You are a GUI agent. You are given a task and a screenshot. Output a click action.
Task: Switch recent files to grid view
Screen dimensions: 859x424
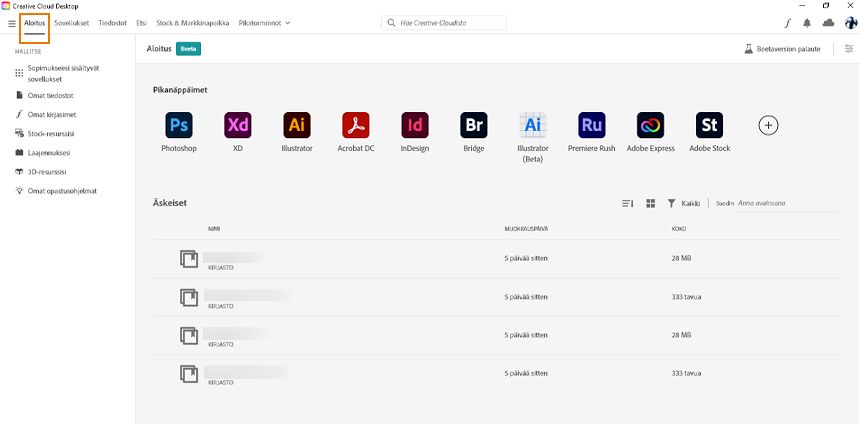650,203
